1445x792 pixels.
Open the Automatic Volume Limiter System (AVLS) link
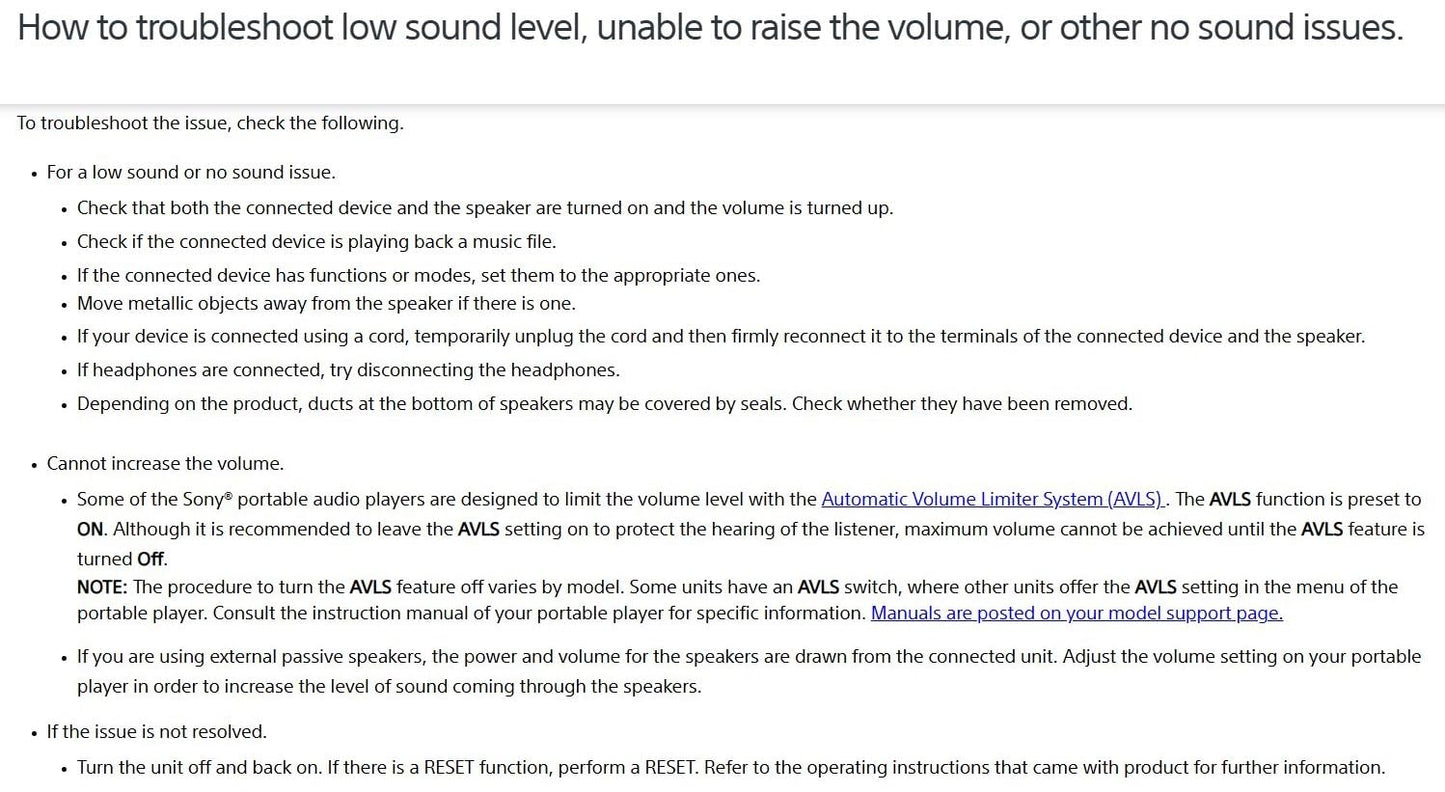(992, 499)
